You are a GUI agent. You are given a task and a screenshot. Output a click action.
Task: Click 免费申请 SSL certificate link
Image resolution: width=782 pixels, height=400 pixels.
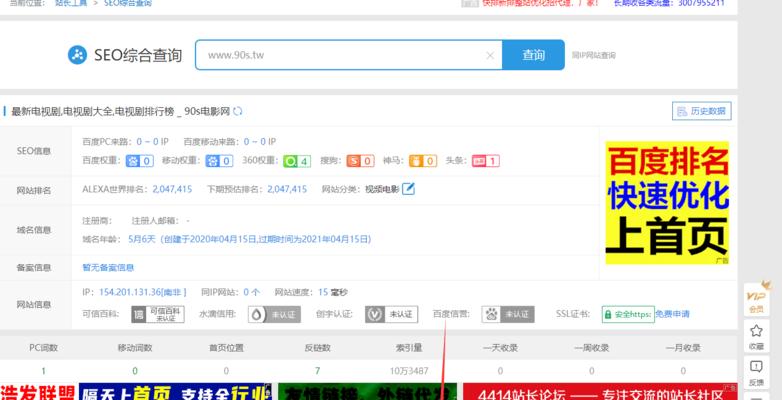click(672, 314)
